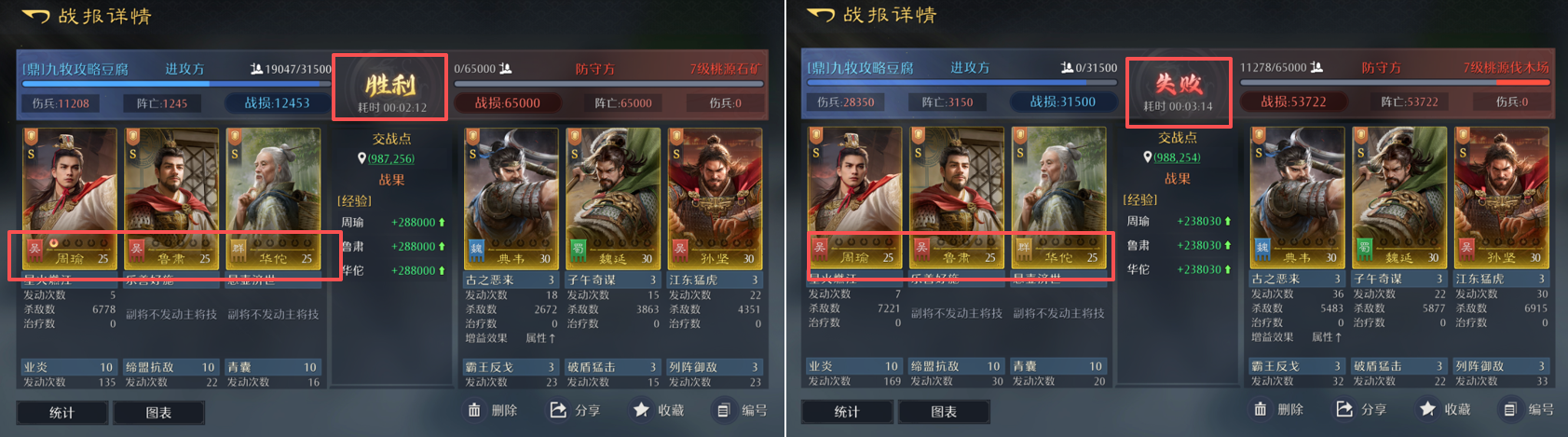The image size is (1568, 437).
Task: Click 收藏 star icon in defeat report
Action: pos(1427,409)
